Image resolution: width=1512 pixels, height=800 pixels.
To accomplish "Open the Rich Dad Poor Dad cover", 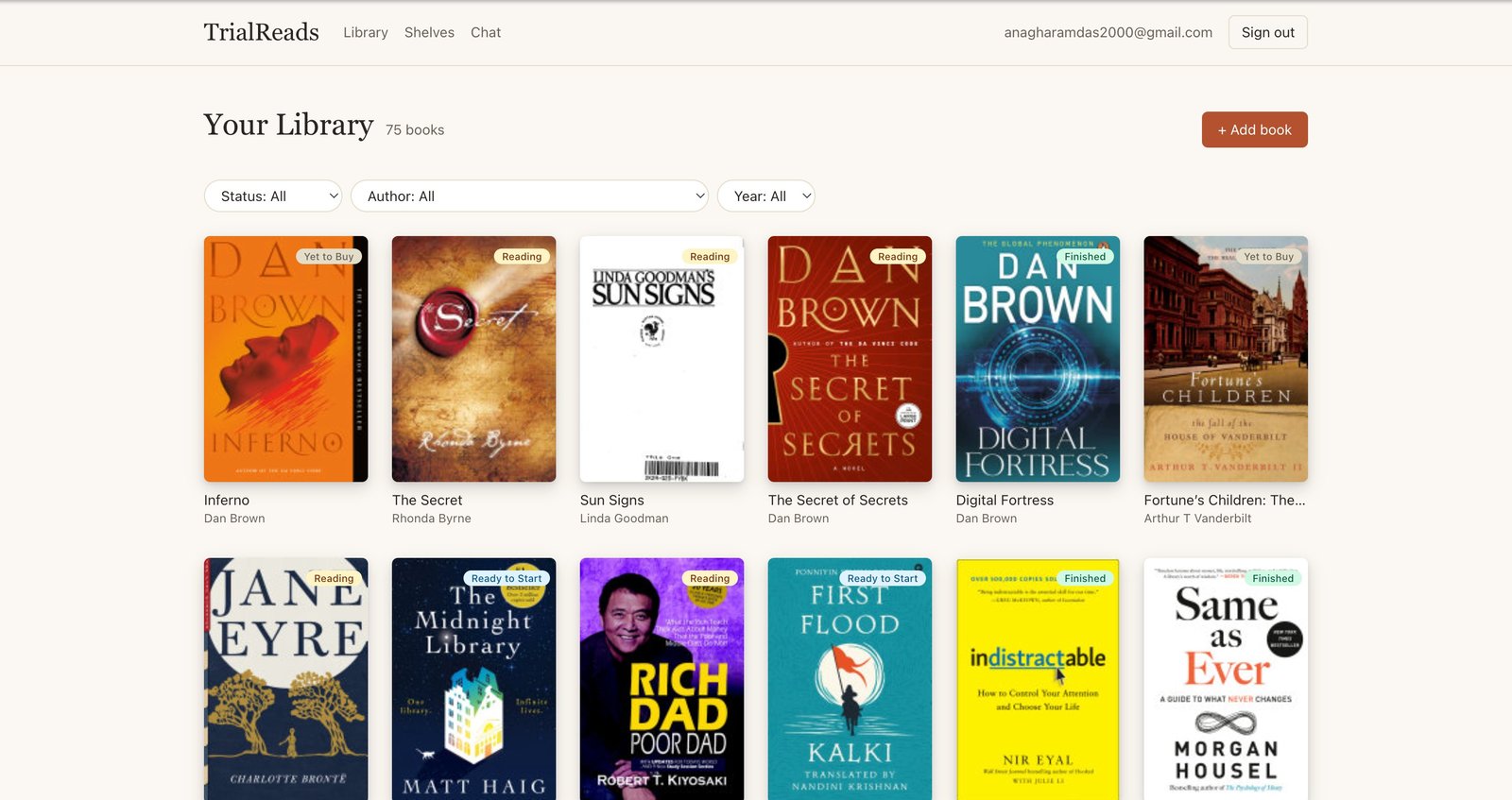I will pyautogui.click(x=661, y=679).
